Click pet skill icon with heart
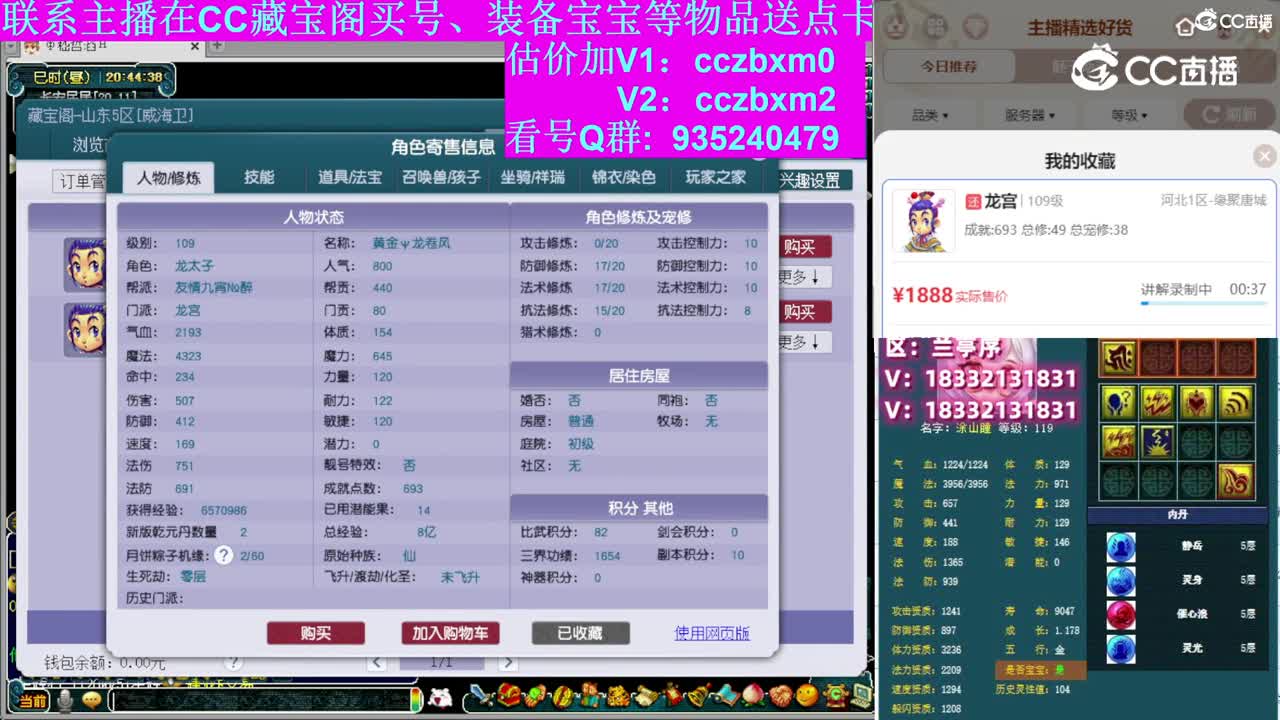Image resolution: width=1280 pixels, height=720 pixels. [x=1197, y=402]
